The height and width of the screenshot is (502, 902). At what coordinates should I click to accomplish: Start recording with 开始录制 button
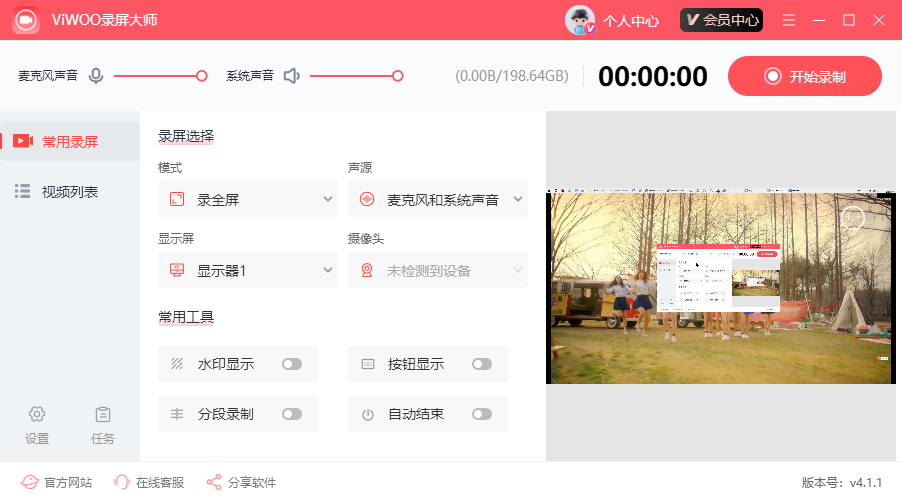805,76
